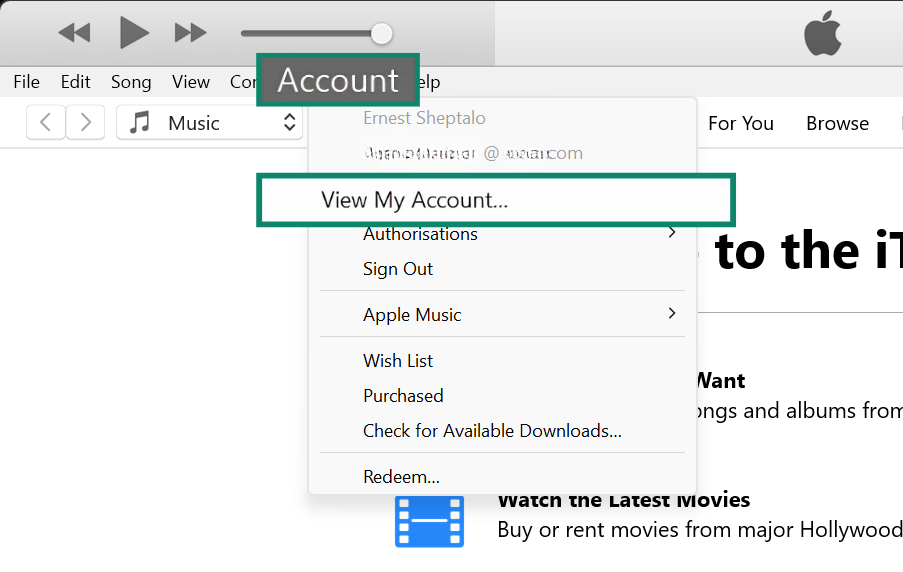Open the Music media type dropdown
This screenshot has height=572, width=903.
(x=210, y=123)
